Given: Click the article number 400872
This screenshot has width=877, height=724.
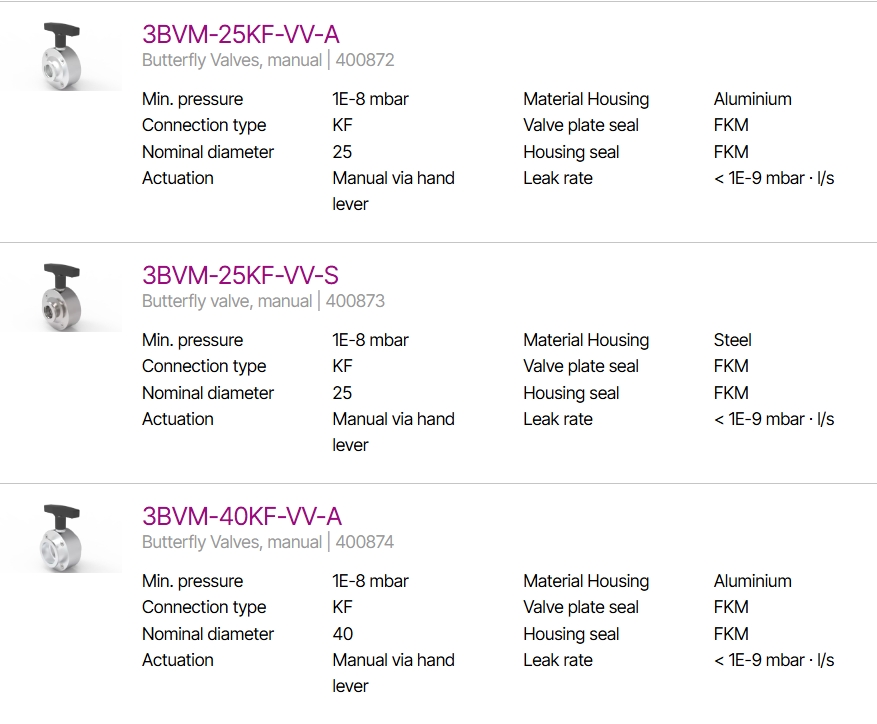Looking at the screenshot, I should pyautogui.click(x=365, y=60).
